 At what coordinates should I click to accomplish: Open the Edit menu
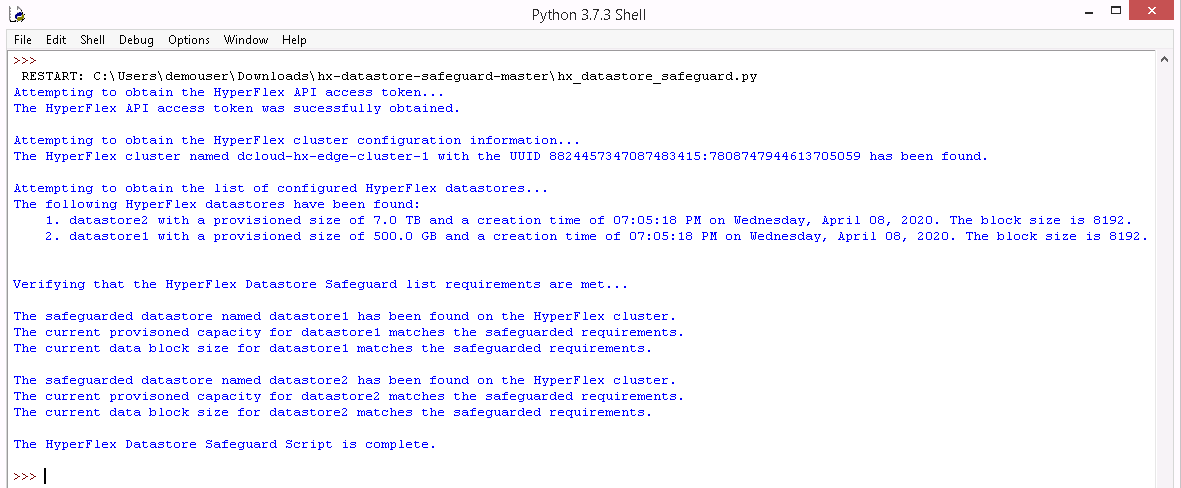pyautogui.click(x=56, y=40)
